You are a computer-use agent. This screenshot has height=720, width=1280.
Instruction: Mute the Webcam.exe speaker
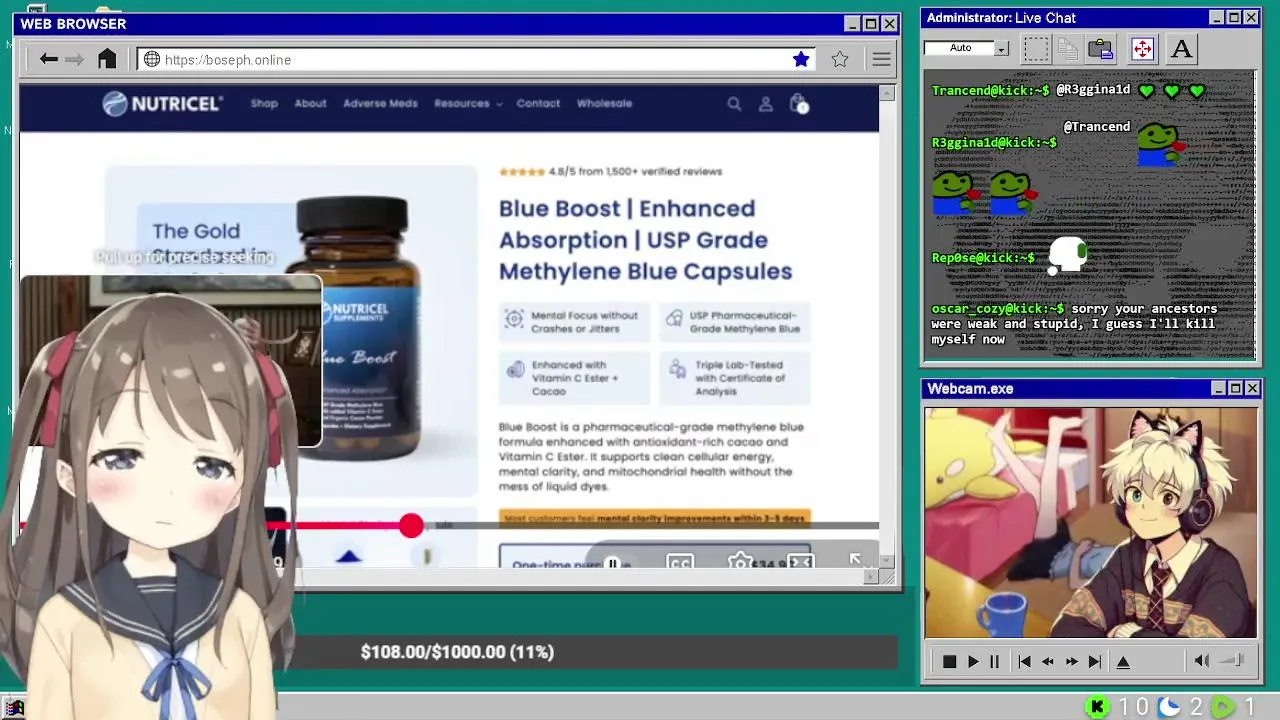(1201, 661)
